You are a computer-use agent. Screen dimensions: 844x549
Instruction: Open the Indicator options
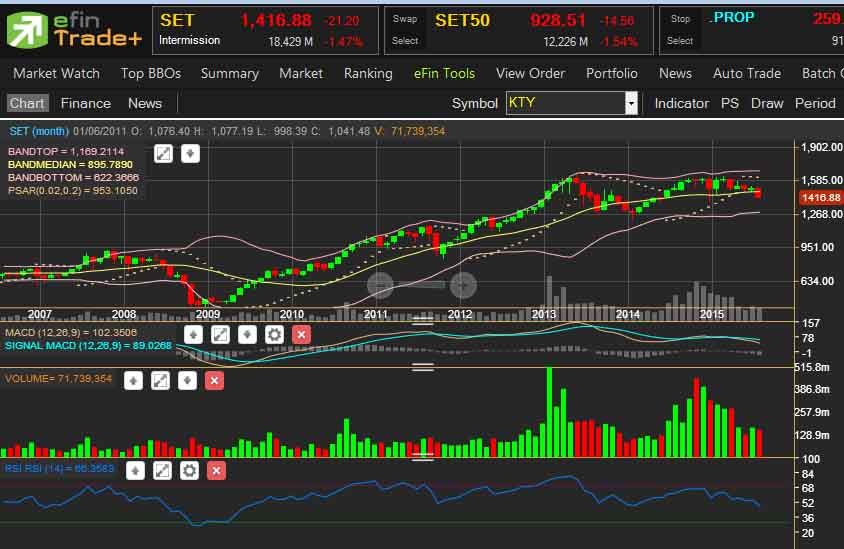681,103
